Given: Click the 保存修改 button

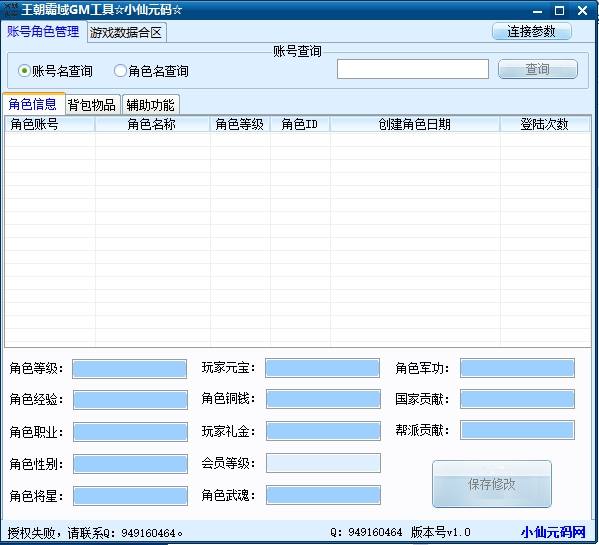Looking at the screenshot, I should click(492, 484).
